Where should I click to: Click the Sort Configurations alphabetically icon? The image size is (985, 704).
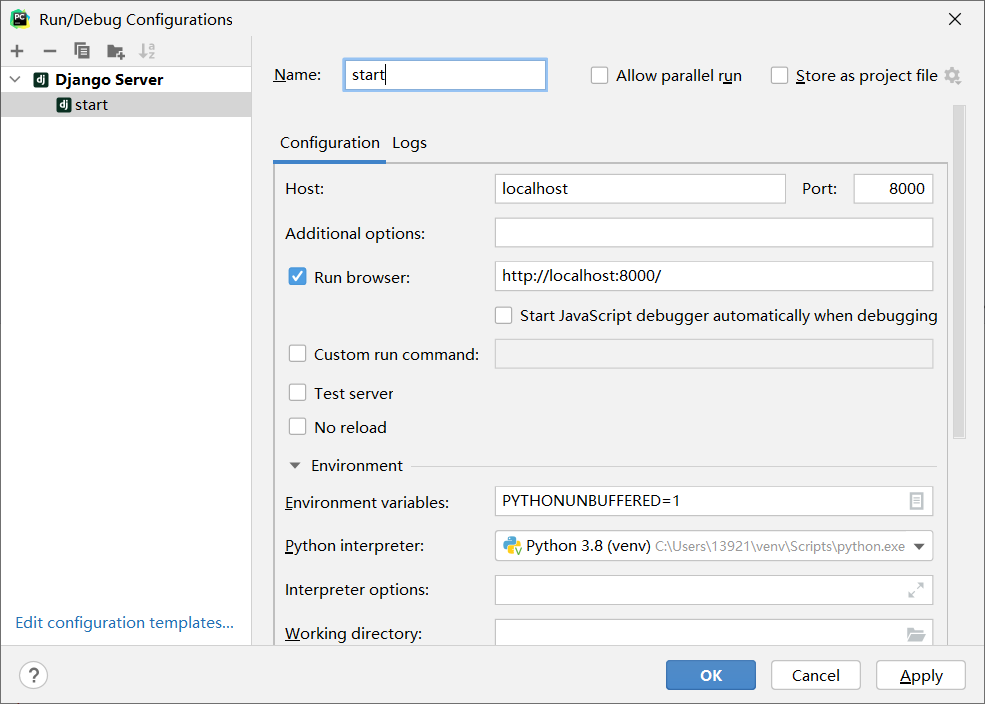(147, 51)
